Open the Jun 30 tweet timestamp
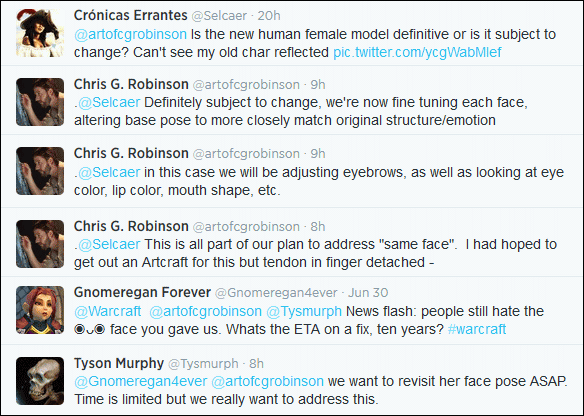This screenshot has width=584, height=416. pos(368,293)
